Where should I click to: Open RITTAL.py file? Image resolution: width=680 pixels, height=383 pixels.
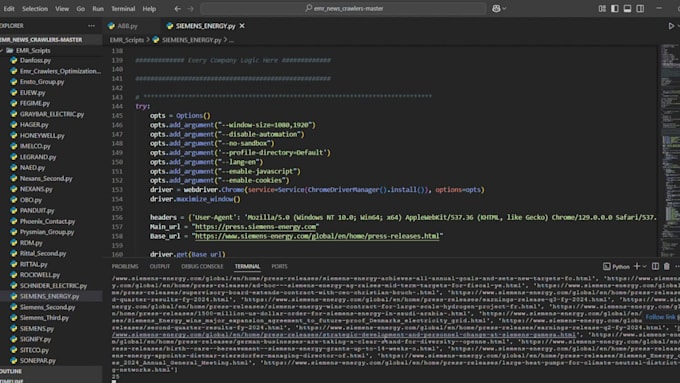(33, 264)
